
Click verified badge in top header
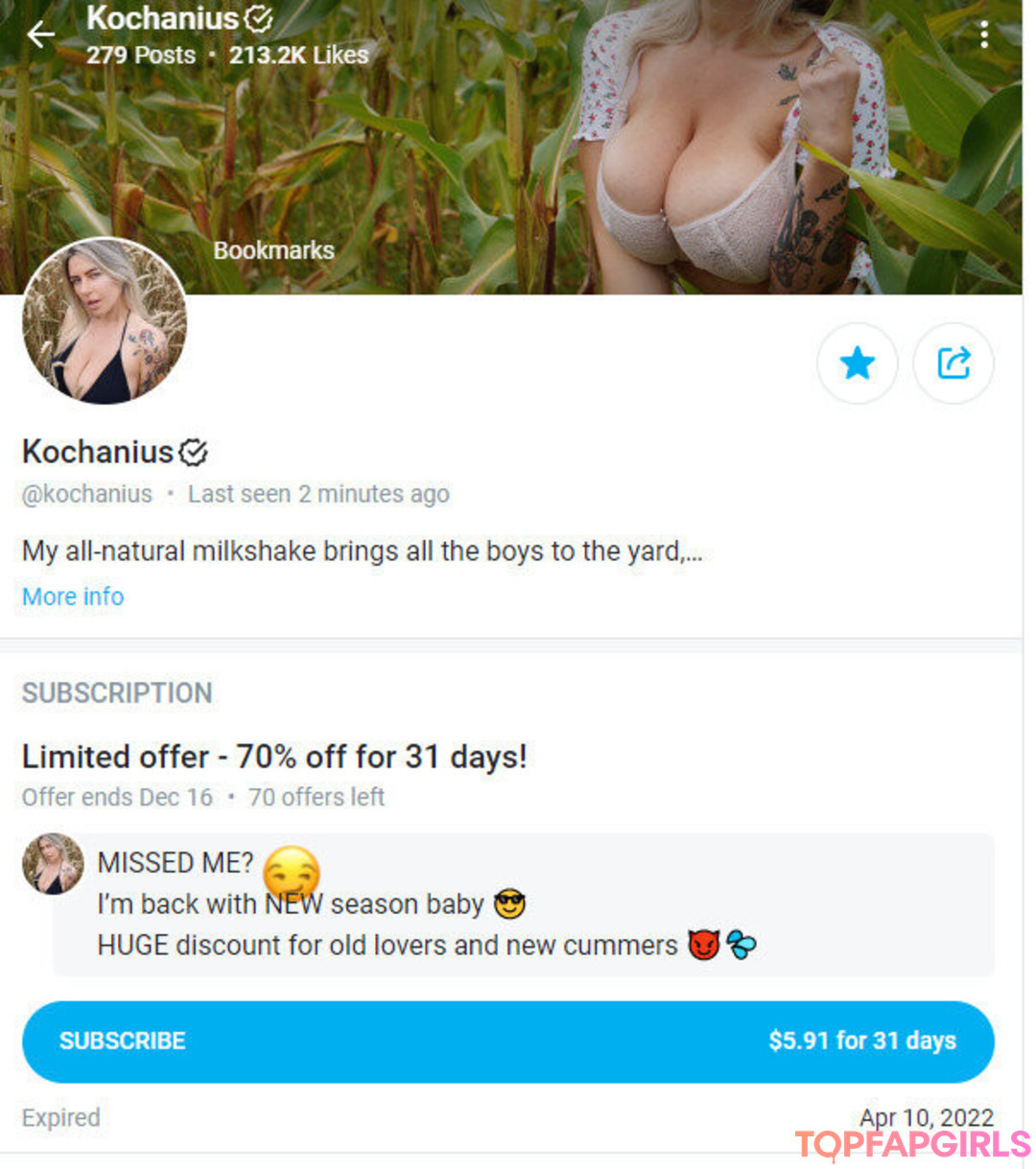coord(259,18)
